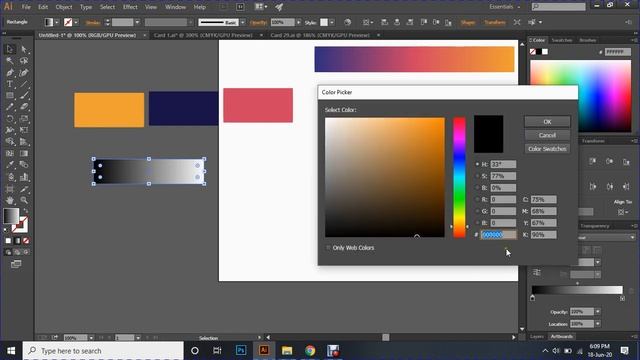Click the Gradient panel gradient ramp
Screen dimensions: 640x360
pyautogui.click(x=577, y=290)
